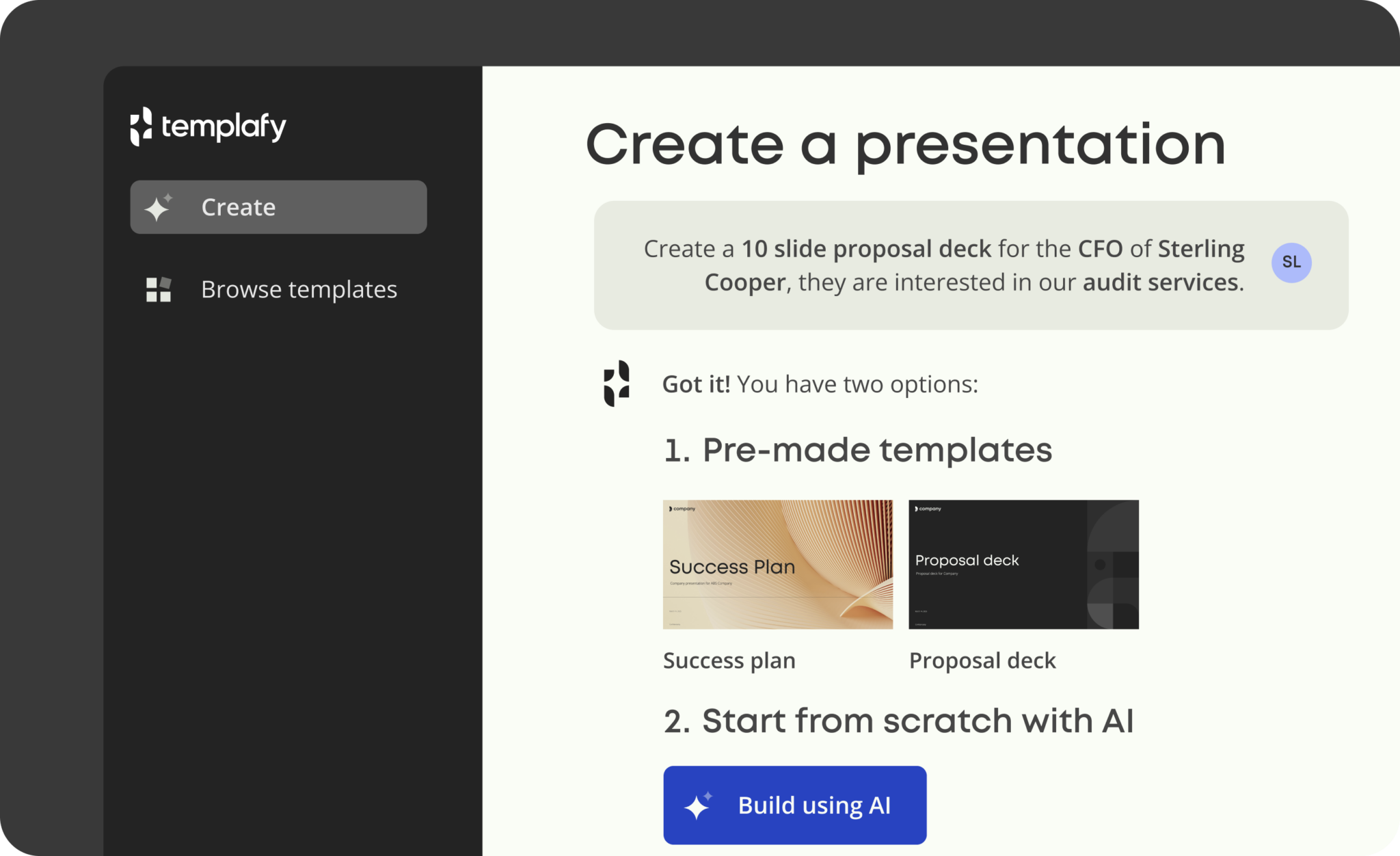Click the company logo on the Success Plan slide

[x=682, y=510]
